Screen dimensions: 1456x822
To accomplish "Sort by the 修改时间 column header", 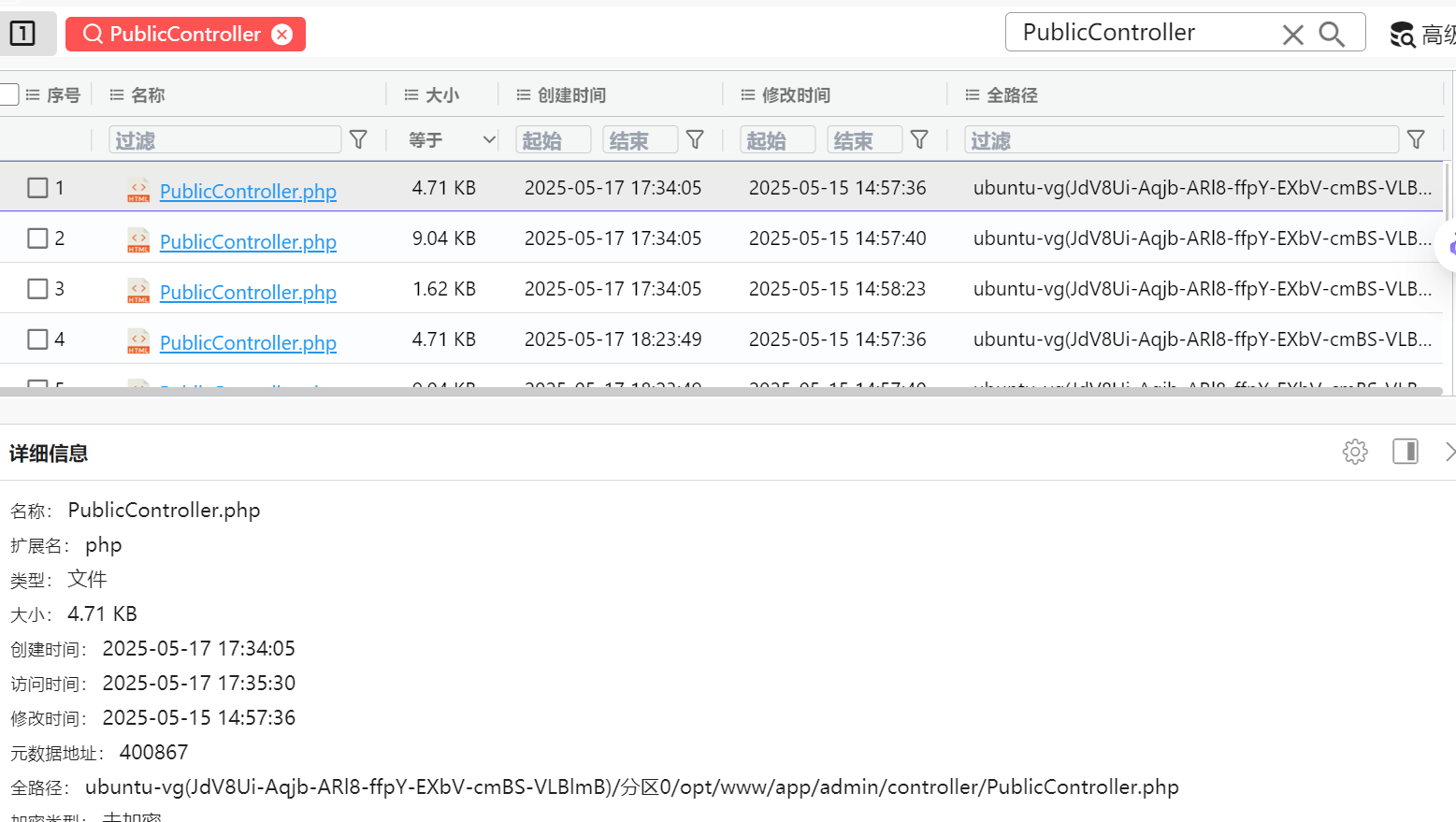I will [x=796, y=95].
